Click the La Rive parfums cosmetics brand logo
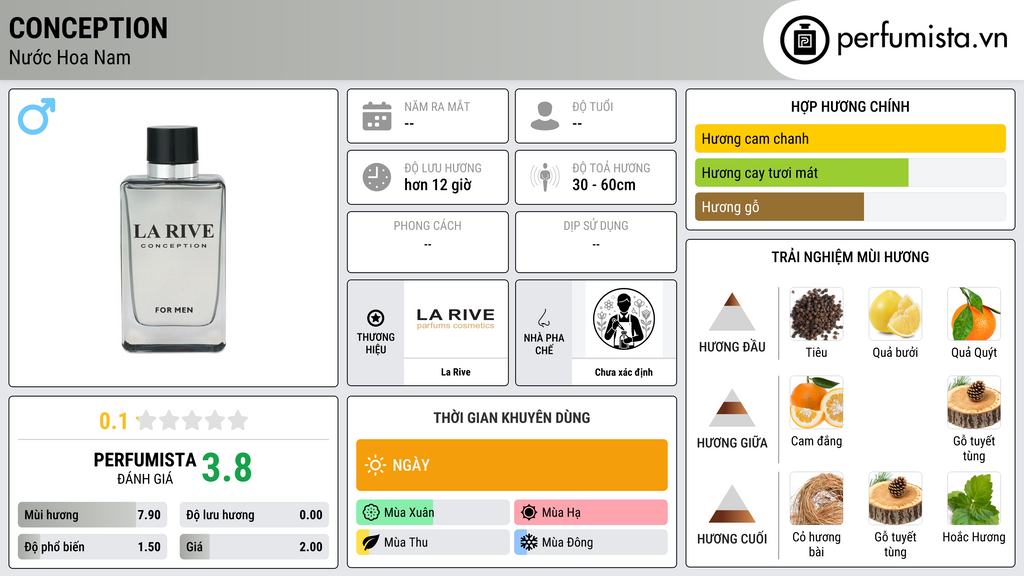The image size is (1024, 576). pyautogui.click(x=455, y=319)
